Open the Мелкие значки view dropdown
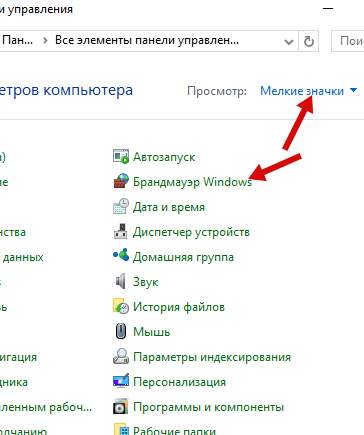The height and width of the screenshot is (435, 364). pyautogui.click(x=308, y=91)
